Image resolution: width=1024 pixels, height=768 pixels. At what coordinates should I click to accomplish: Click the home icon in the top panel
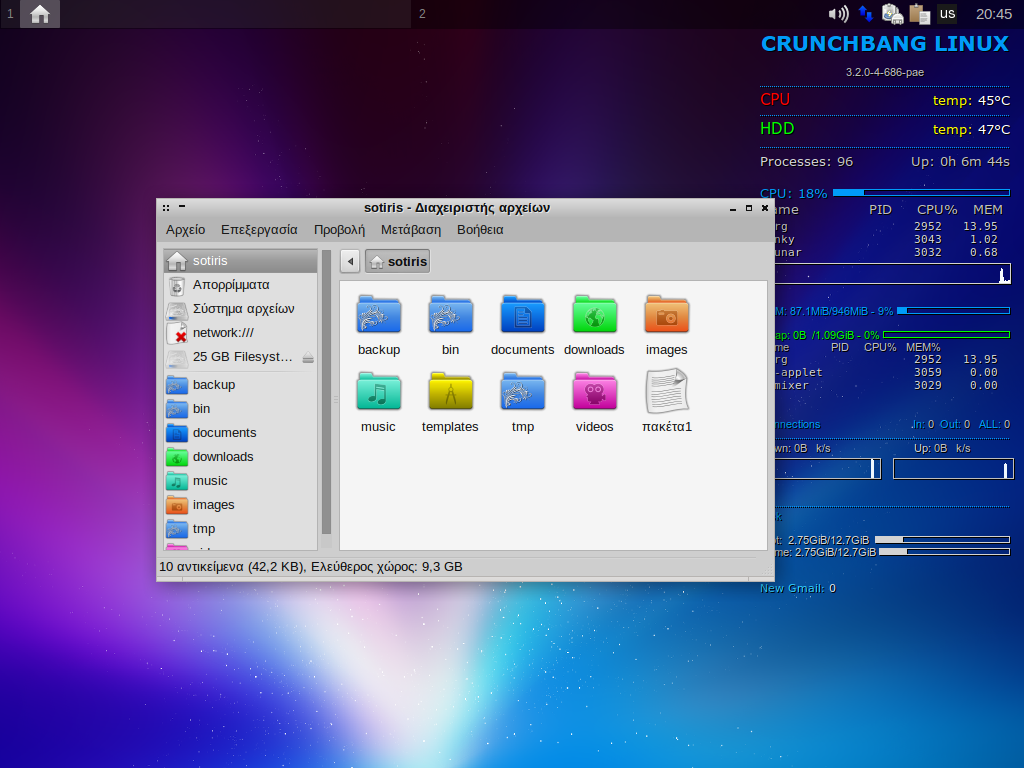point(40,14)
